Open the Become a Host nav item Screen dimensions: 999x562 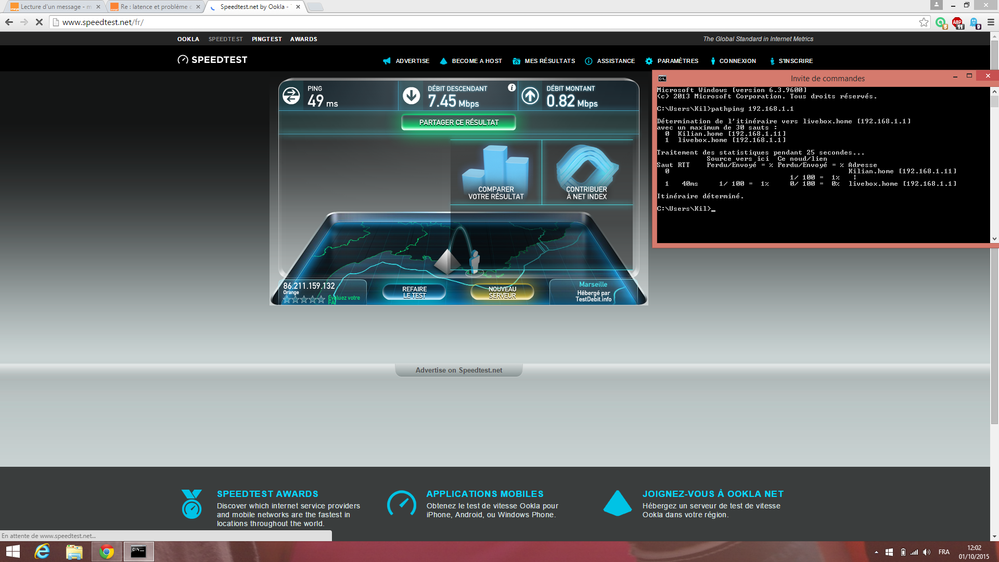(471, 61)
